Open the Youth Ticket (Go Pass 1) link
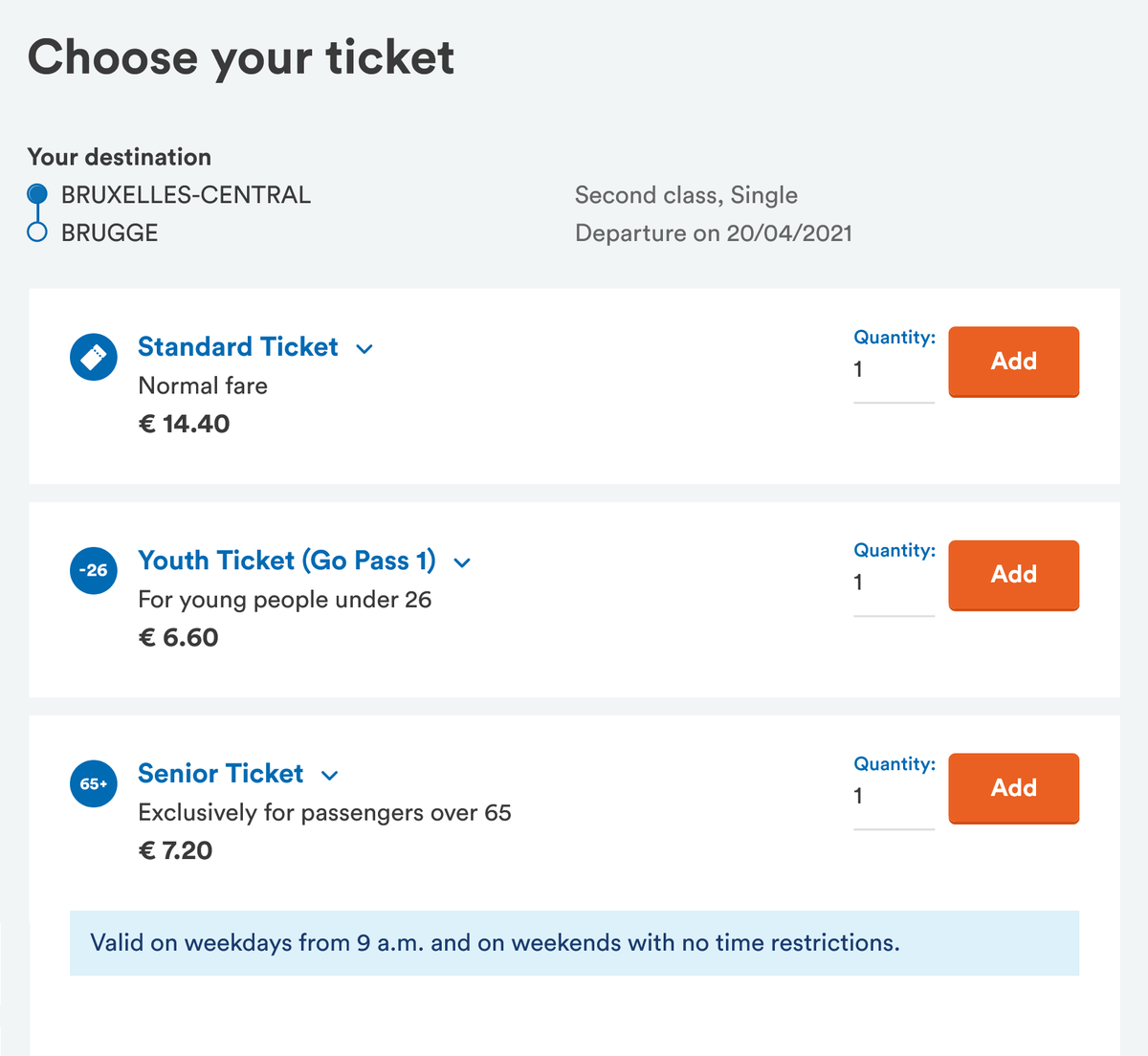The height and width of the screenshot is (1056, 1148). (x=287, y=561)
